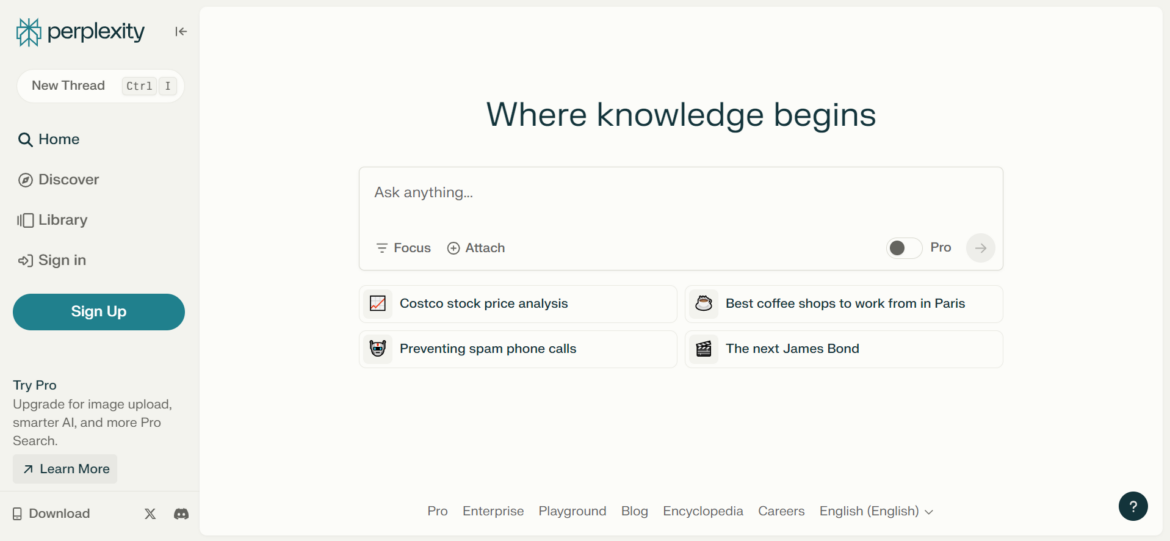1170x541 pixels.
Task: Click the help question mark icon
Action: coord(1133,506)
